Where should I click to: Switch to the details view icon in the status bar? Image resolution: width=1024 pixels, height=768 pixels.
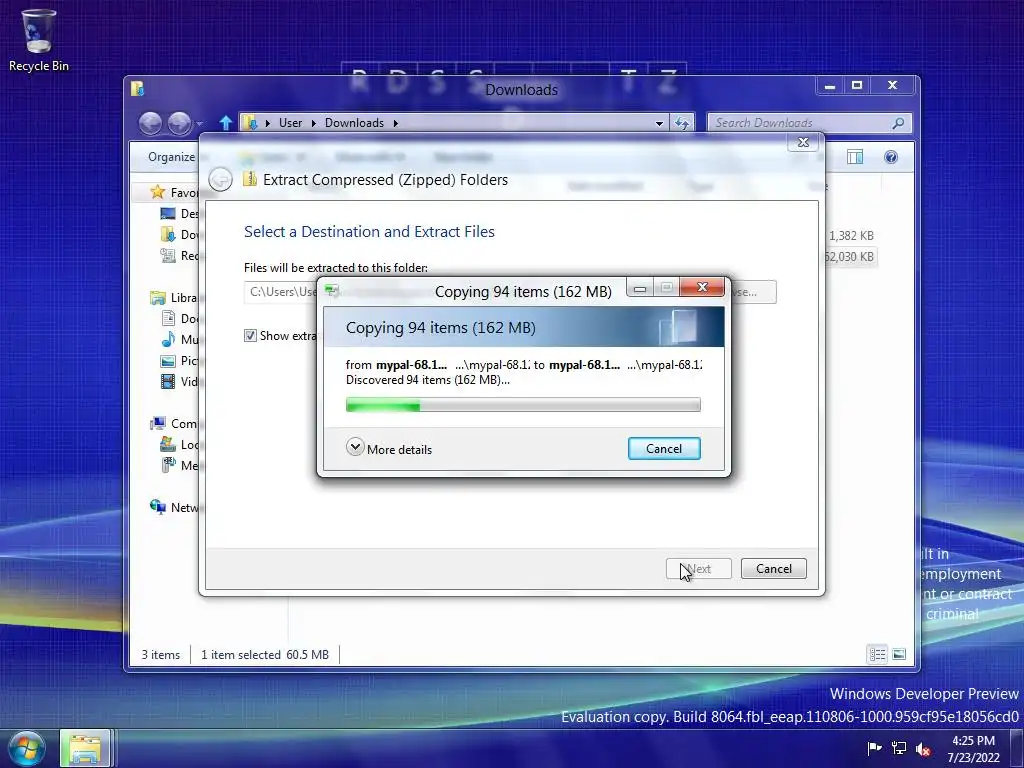click(877, 654)
